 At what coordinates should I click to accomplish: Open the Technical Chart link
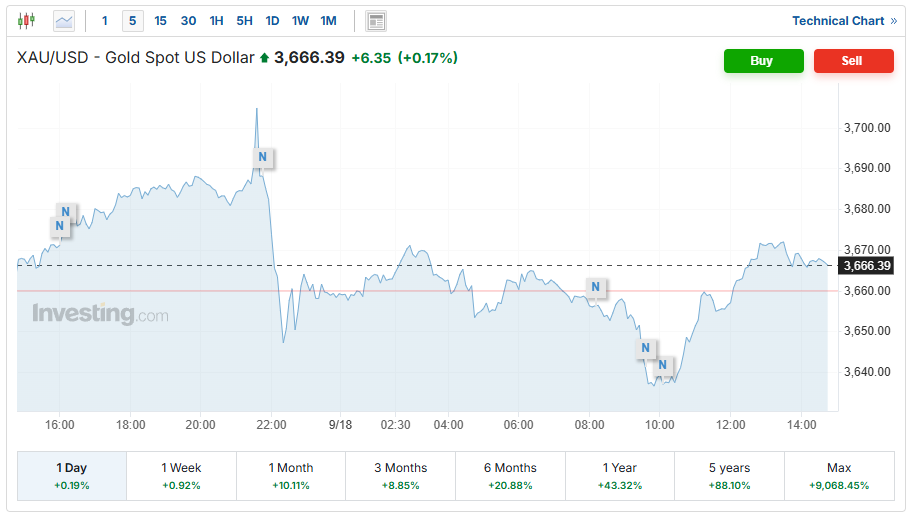pos(838,21)
